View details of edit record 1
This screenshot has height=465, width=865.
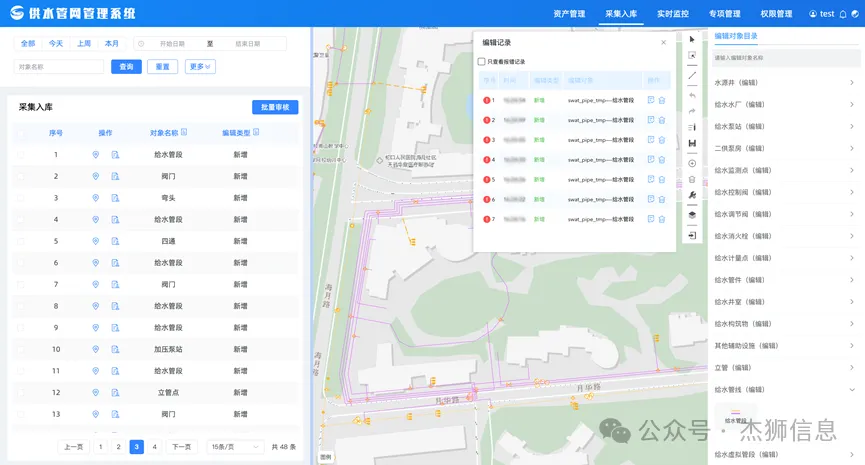click(x=651, y=100)
